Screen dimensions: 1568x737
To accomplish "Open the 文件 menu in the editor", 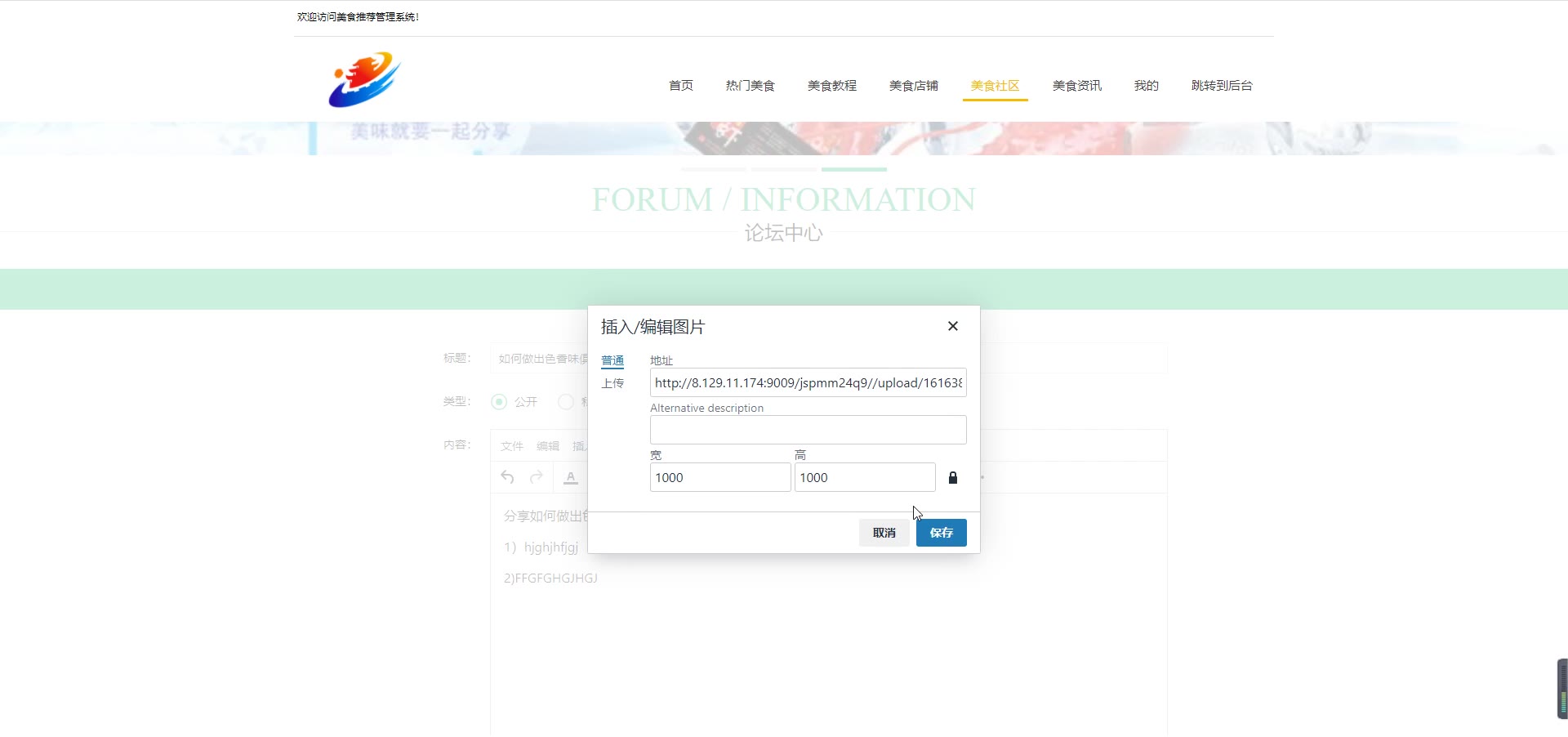I will 512,446.
